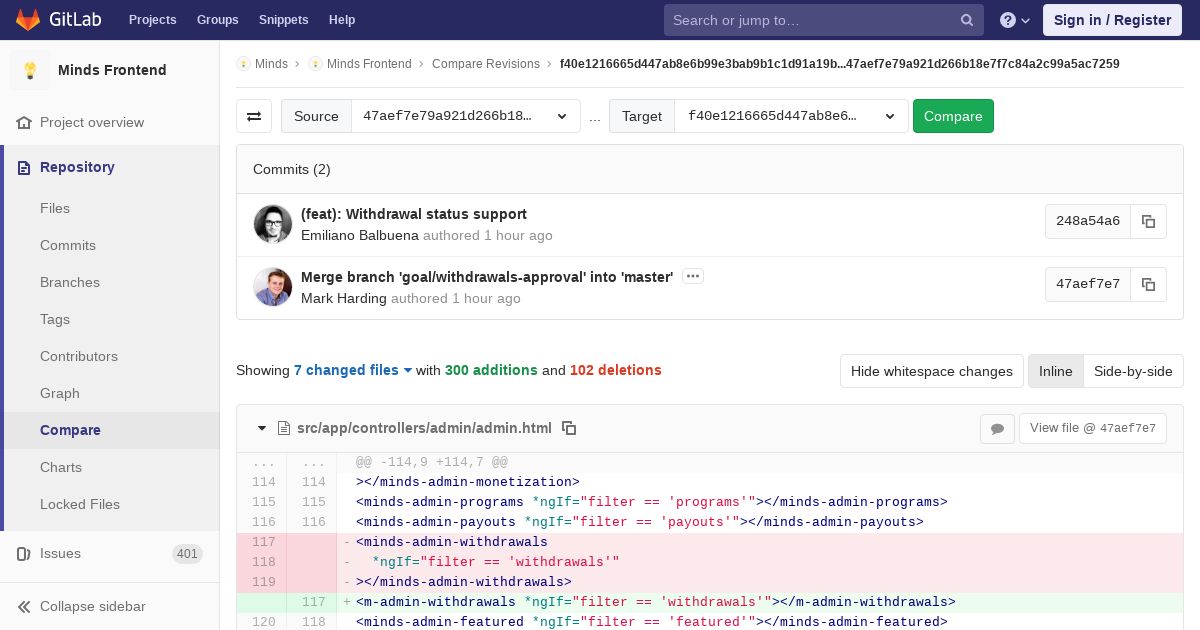Open the Target revision dropdown
This screenshot has height=630, width=1200.
tap(790, 116)
